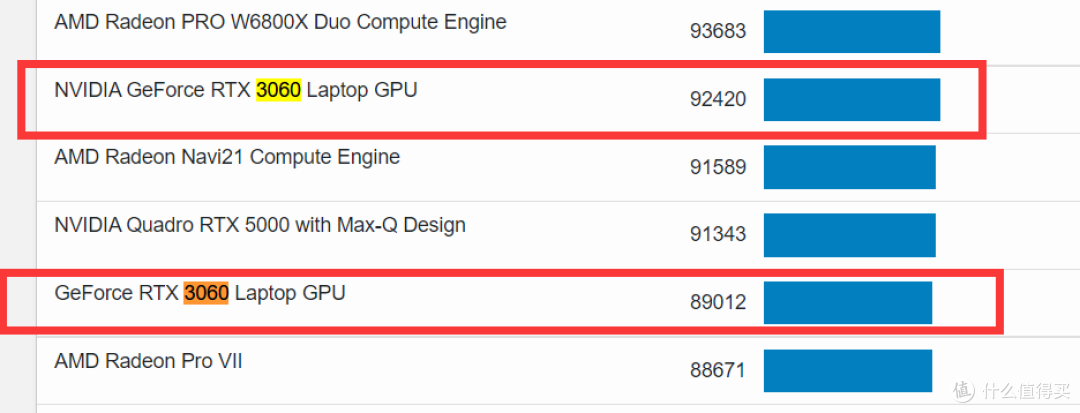The height and width of the screenshot is (413, 1080).
Task: Click the blue score bar for 93683
Action: (x=852, y=32)
